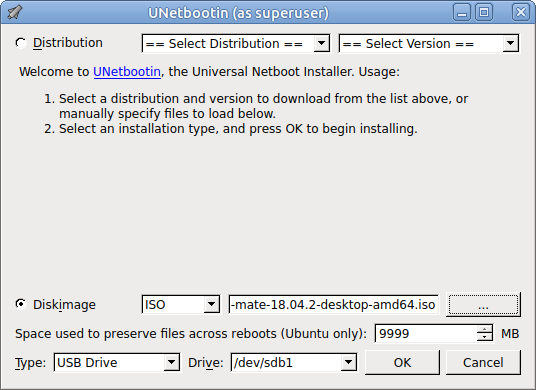Screen dimensions: 536x390
Task: Open the USB Drive type dropdown
Action: click(x=117, y=362)
